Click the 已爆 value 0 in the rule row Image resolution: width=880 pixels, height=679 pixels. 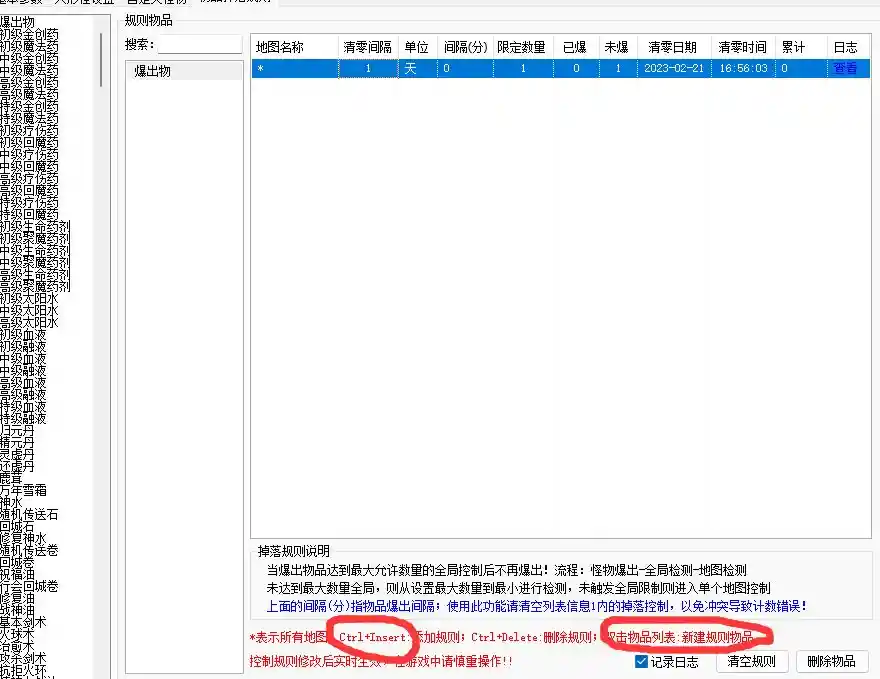click(576, 68)
